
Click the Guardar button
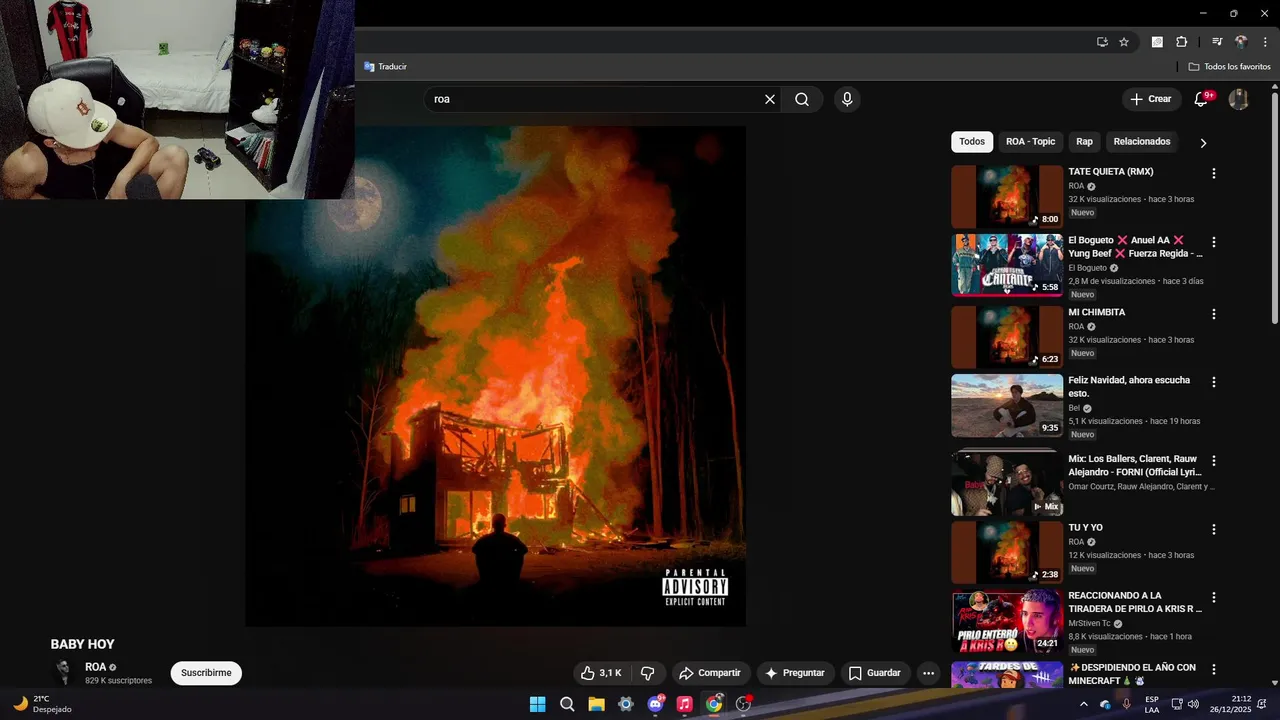pyautogui.click(x=875, y=673)
